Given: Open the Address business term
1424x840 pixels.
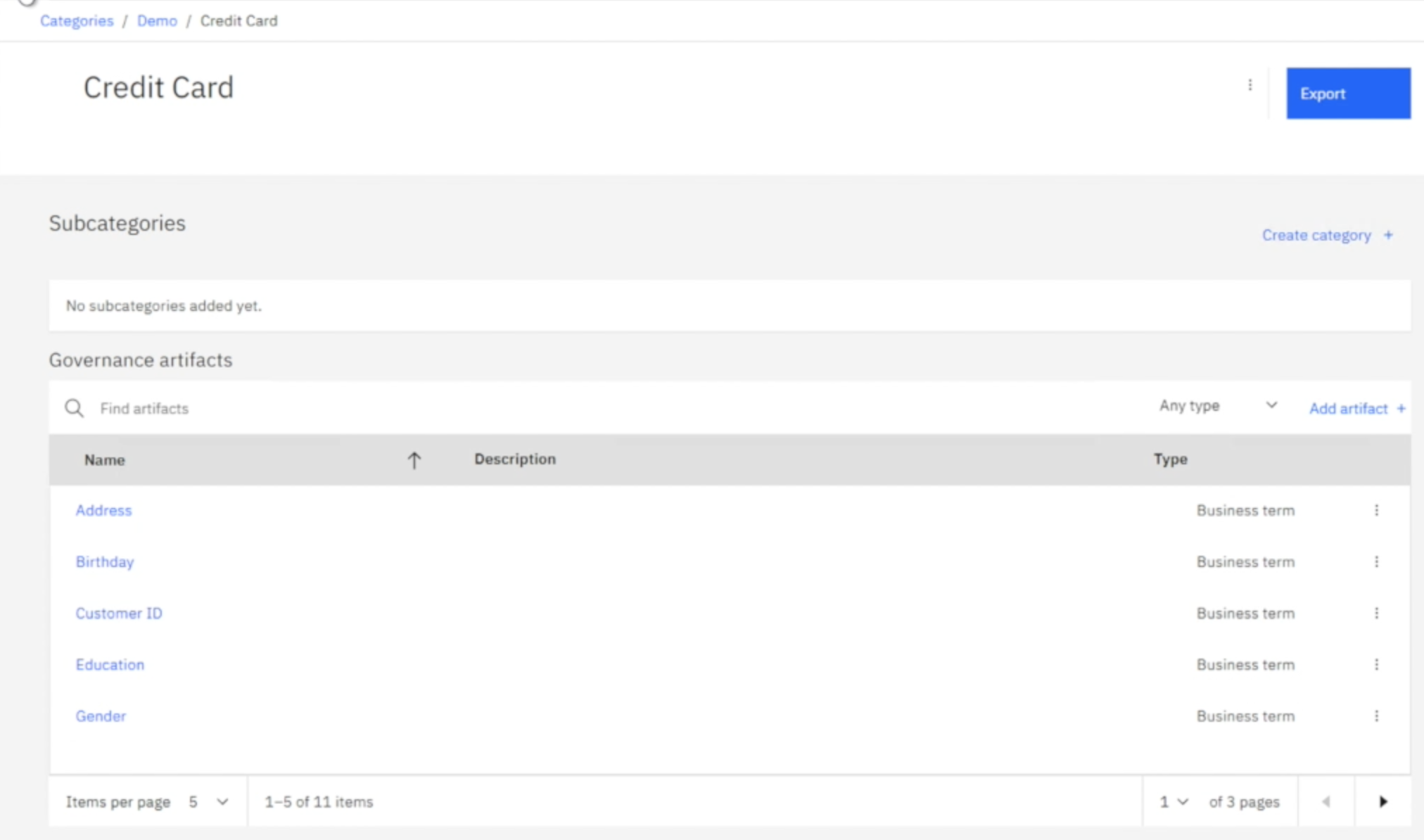Looking at the screenshot, I should pyautogui.click(x=103, y=510).
